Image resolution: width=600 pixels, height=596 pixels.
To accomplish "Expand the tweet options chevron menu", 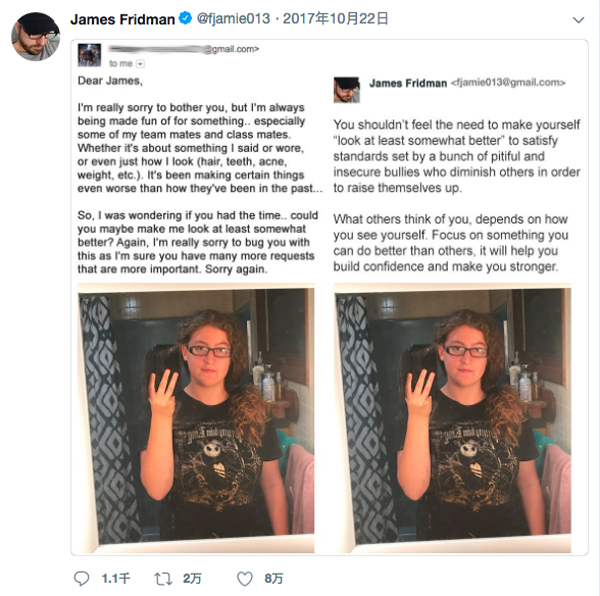I will (577, 20).
